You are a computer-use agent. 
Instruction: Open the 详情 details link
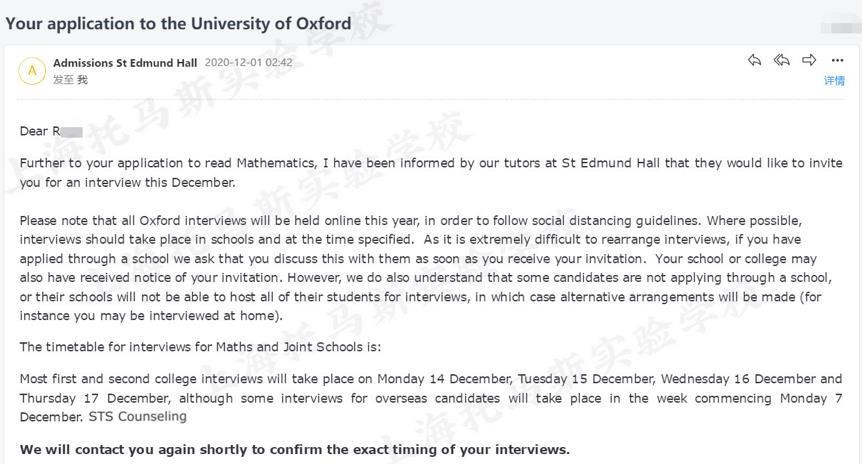click(x=834, y=81)
